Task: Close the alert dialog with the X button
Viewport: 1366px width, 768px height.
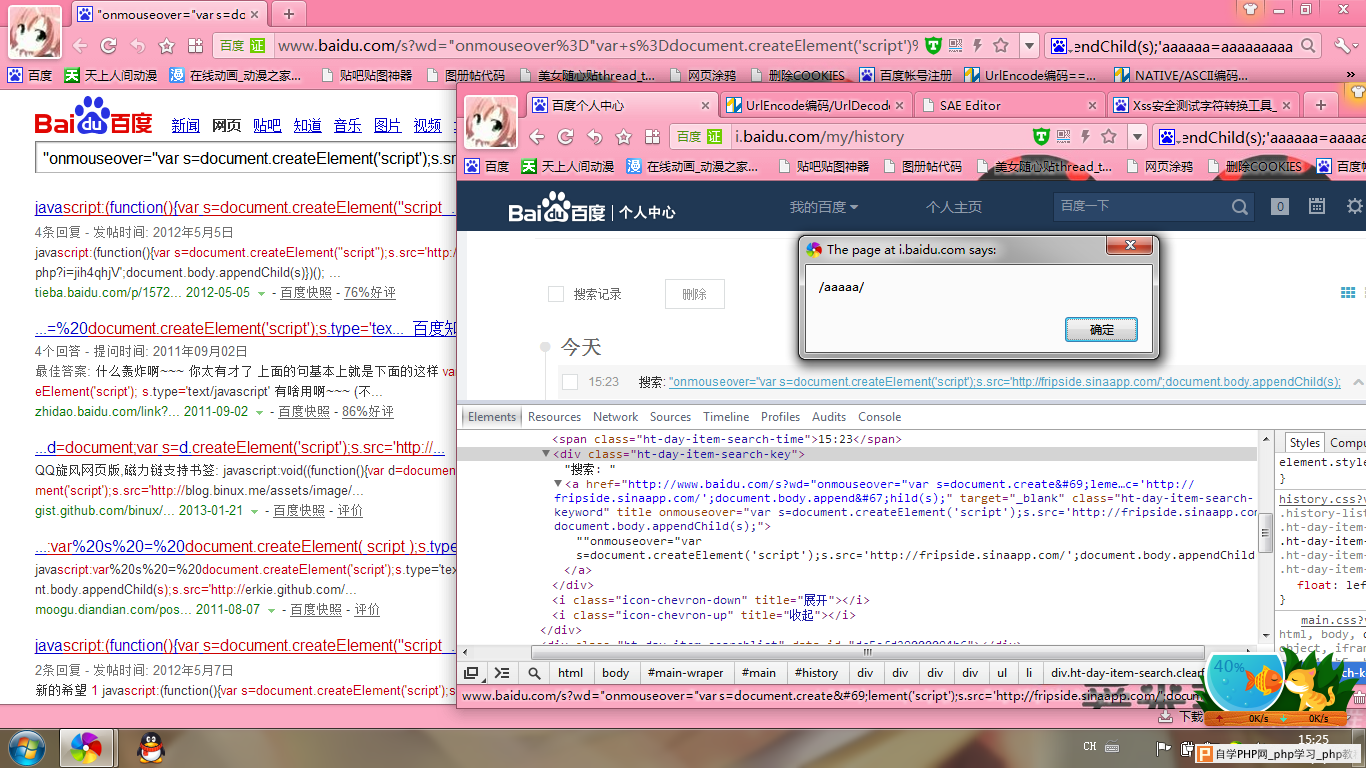Action: [x=1131, y=246]
